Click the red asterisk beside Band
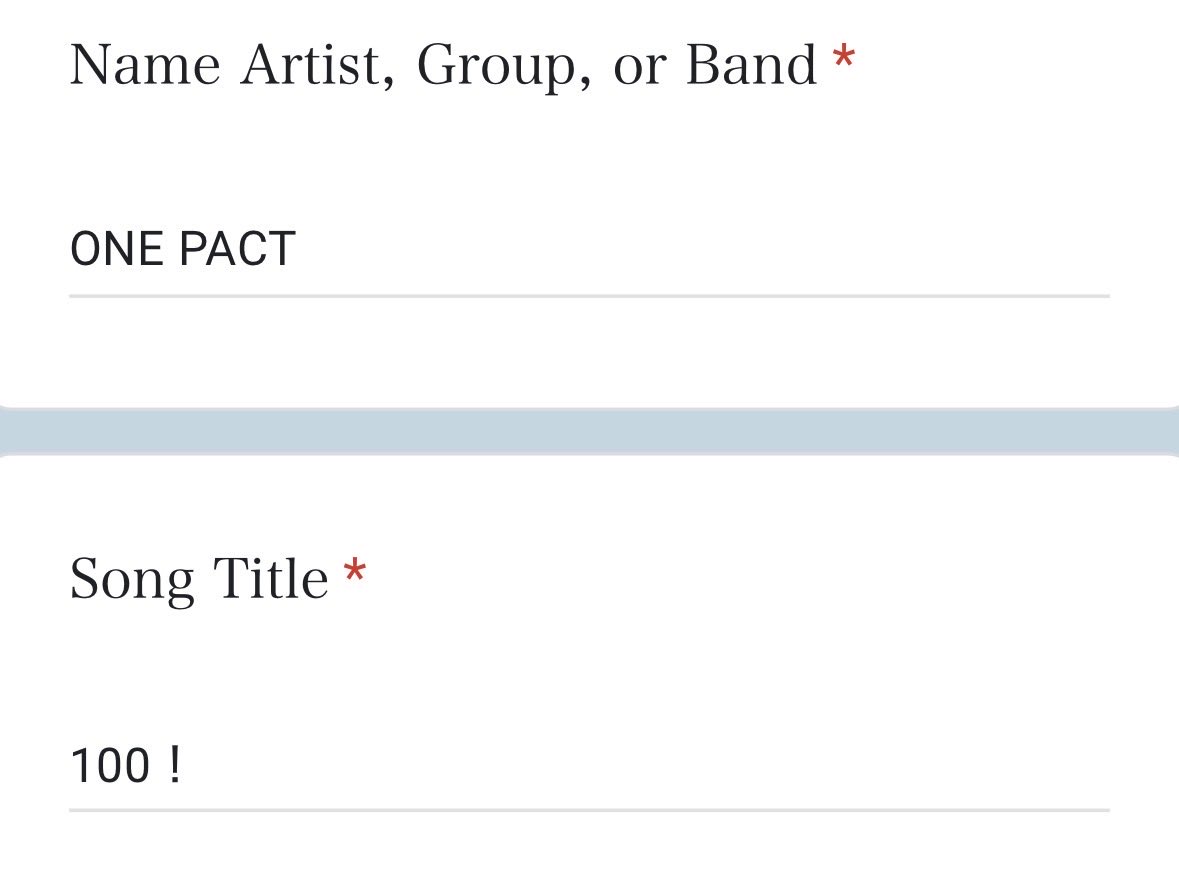The width and height of the screenshot is (1179, 870). (843, 58)
